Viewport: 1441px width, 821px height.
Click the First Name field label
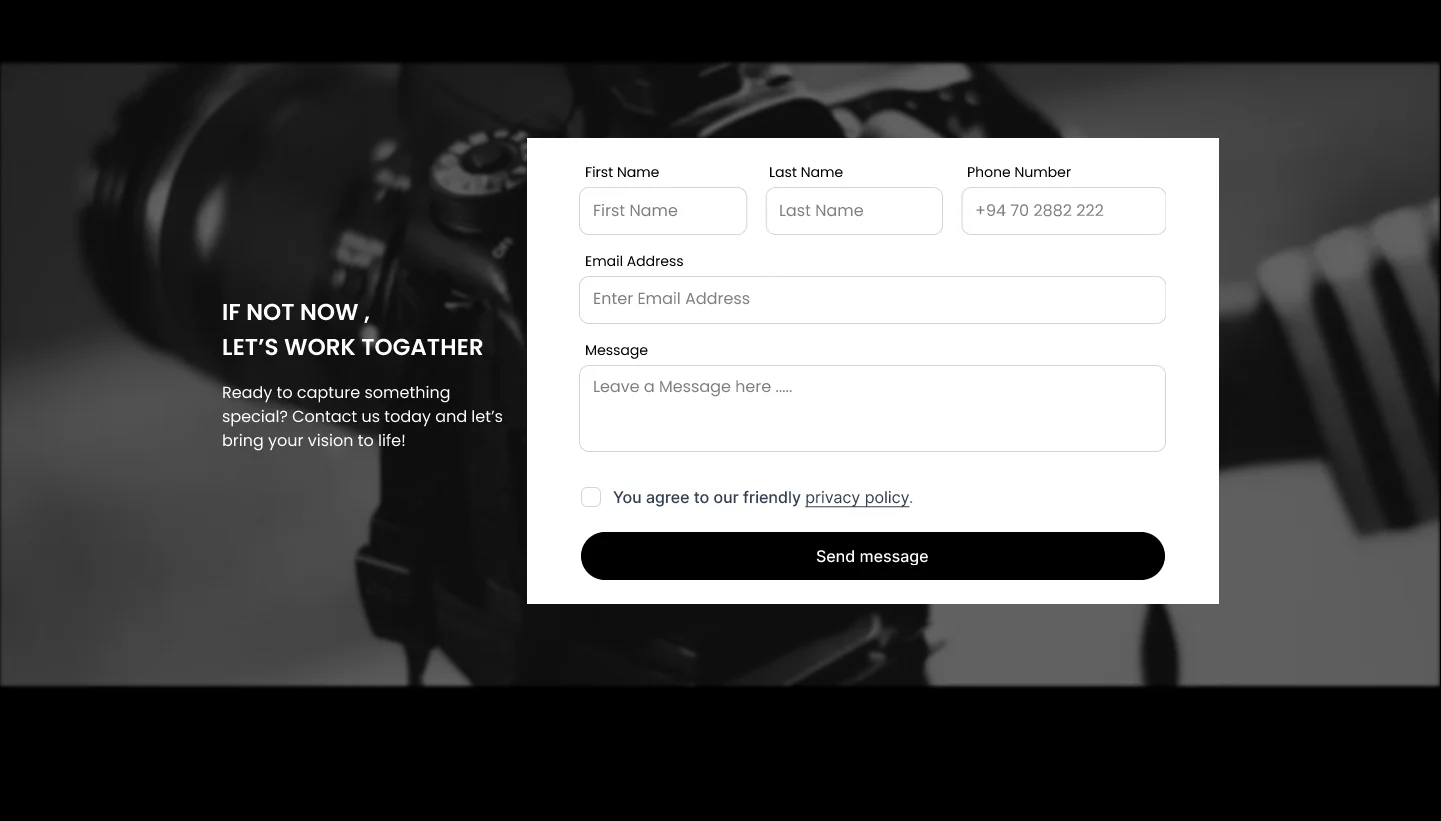[622, 172]
